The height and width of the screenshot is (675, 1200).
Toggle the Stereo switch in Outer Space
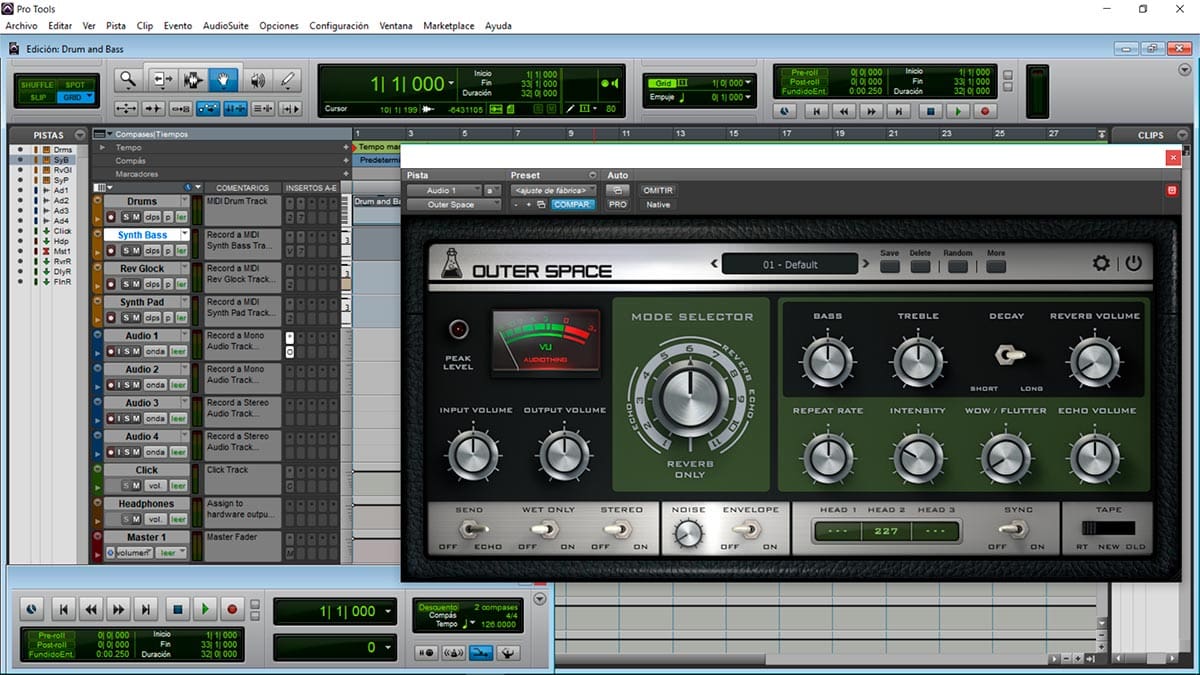point(620,530)
